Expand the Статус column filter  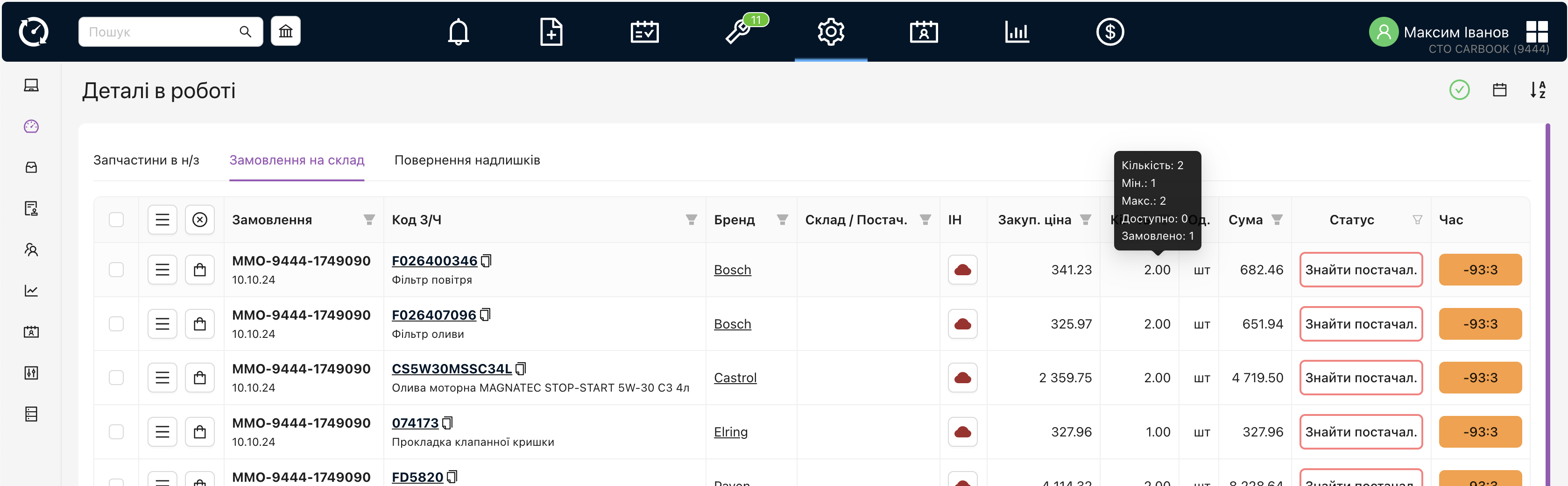coord(1417,220)
